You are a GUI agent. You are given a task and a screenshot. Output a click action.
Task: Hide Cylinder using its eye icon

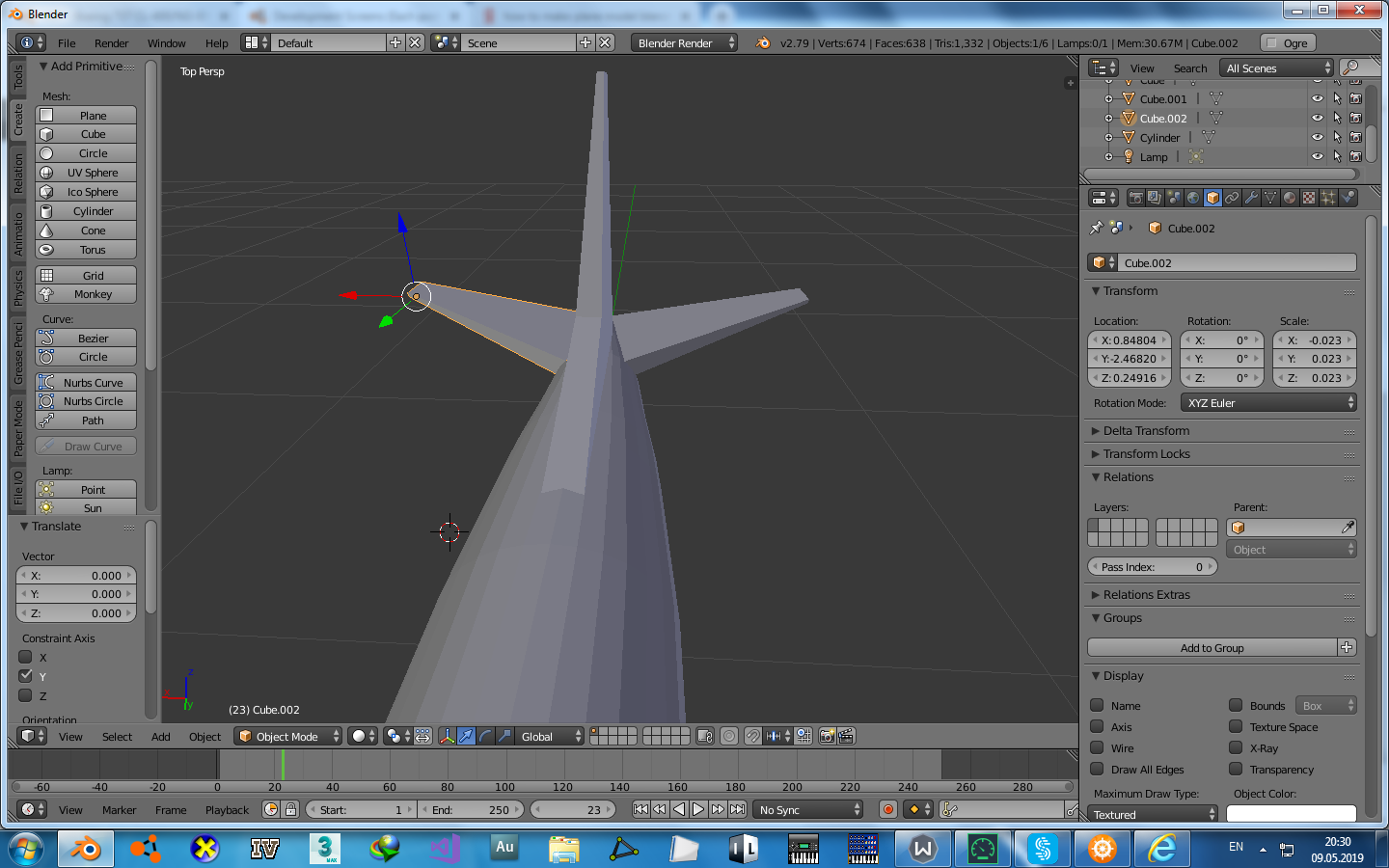pos(1317,137)
